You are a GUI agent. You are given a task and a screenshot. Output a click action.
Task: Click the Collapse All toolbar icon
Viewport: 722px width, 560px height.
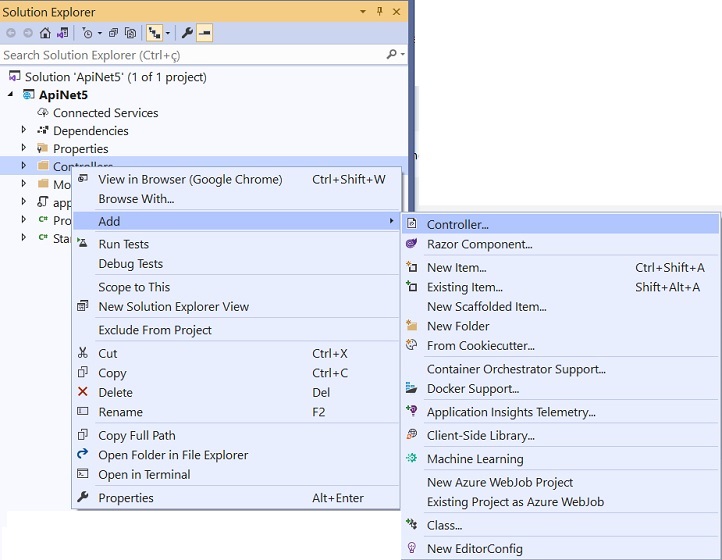coord(113,33)
